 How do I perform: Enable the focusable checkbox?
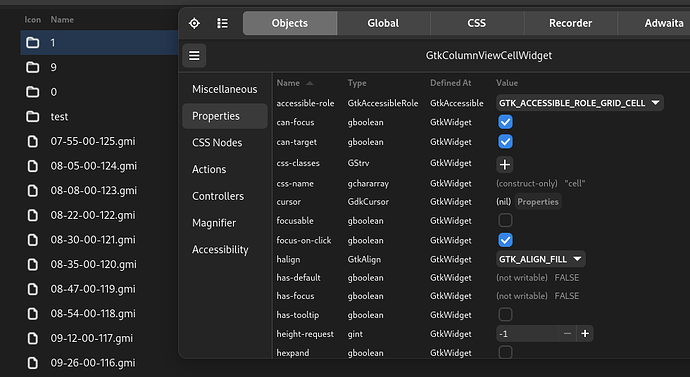tap(505, 220)
